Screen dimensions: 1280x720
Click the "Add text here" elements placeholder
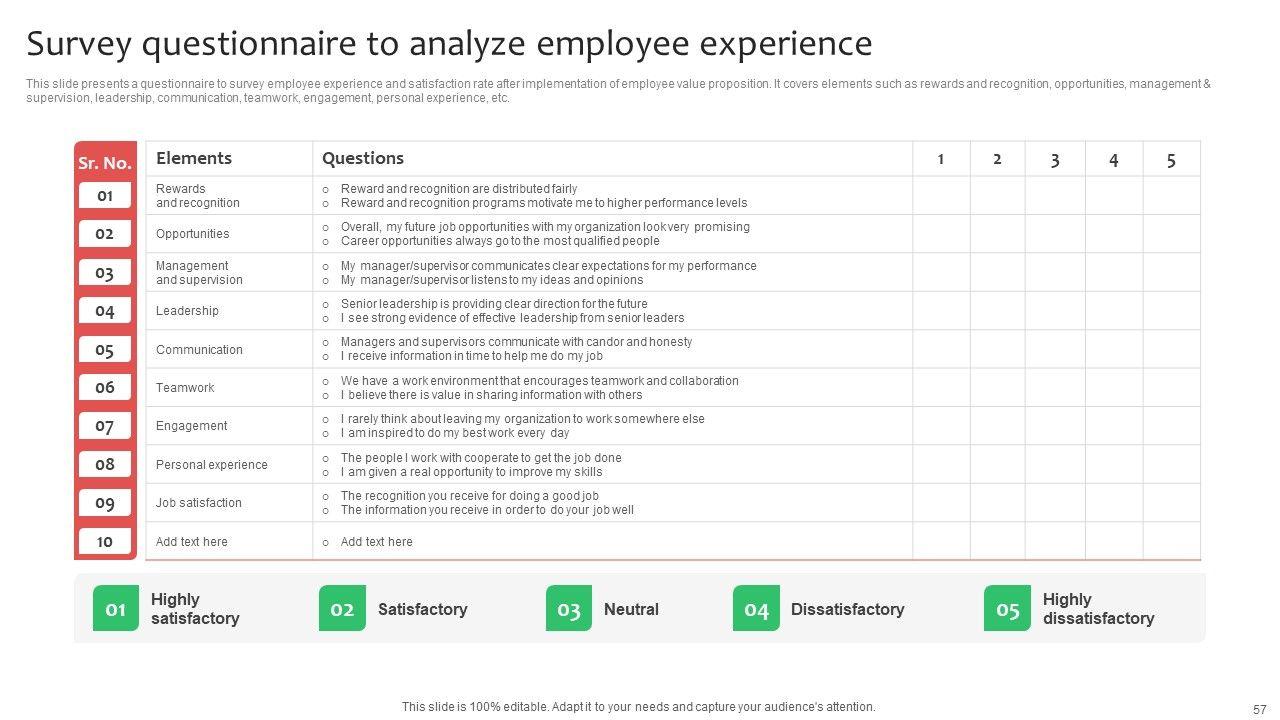pyautogui.click(x=192, y=542)
